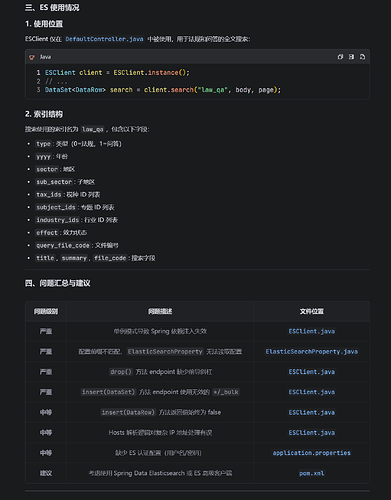
Task: Open the application.properties link
Action: (x=312, y=453)
